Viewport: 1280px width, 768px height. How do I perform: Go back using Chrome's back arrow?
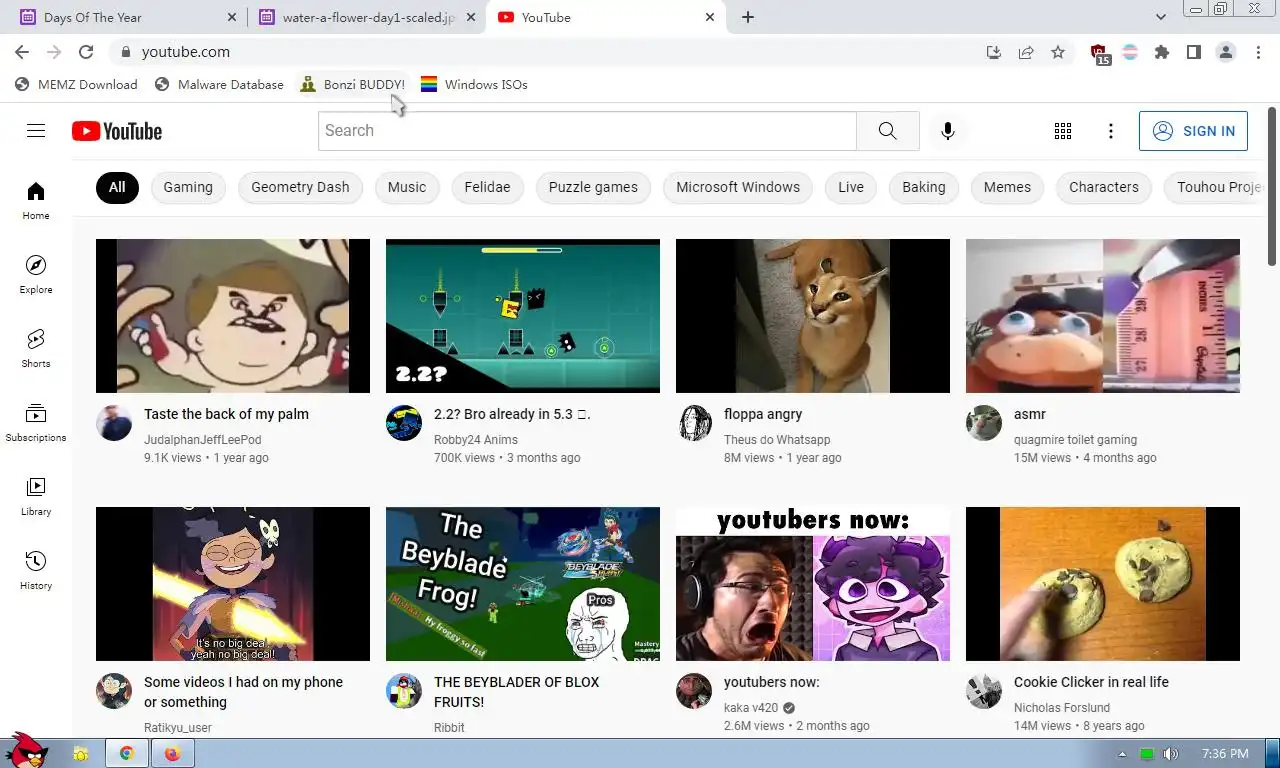22,52
